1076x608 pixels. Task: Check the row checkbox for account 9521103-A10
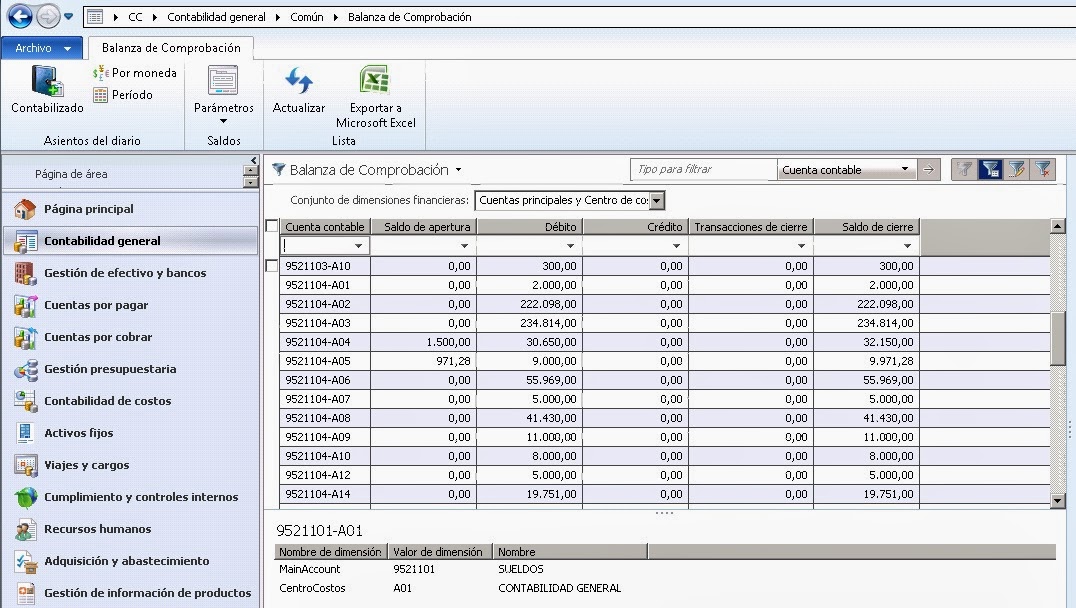pos(270,266)
